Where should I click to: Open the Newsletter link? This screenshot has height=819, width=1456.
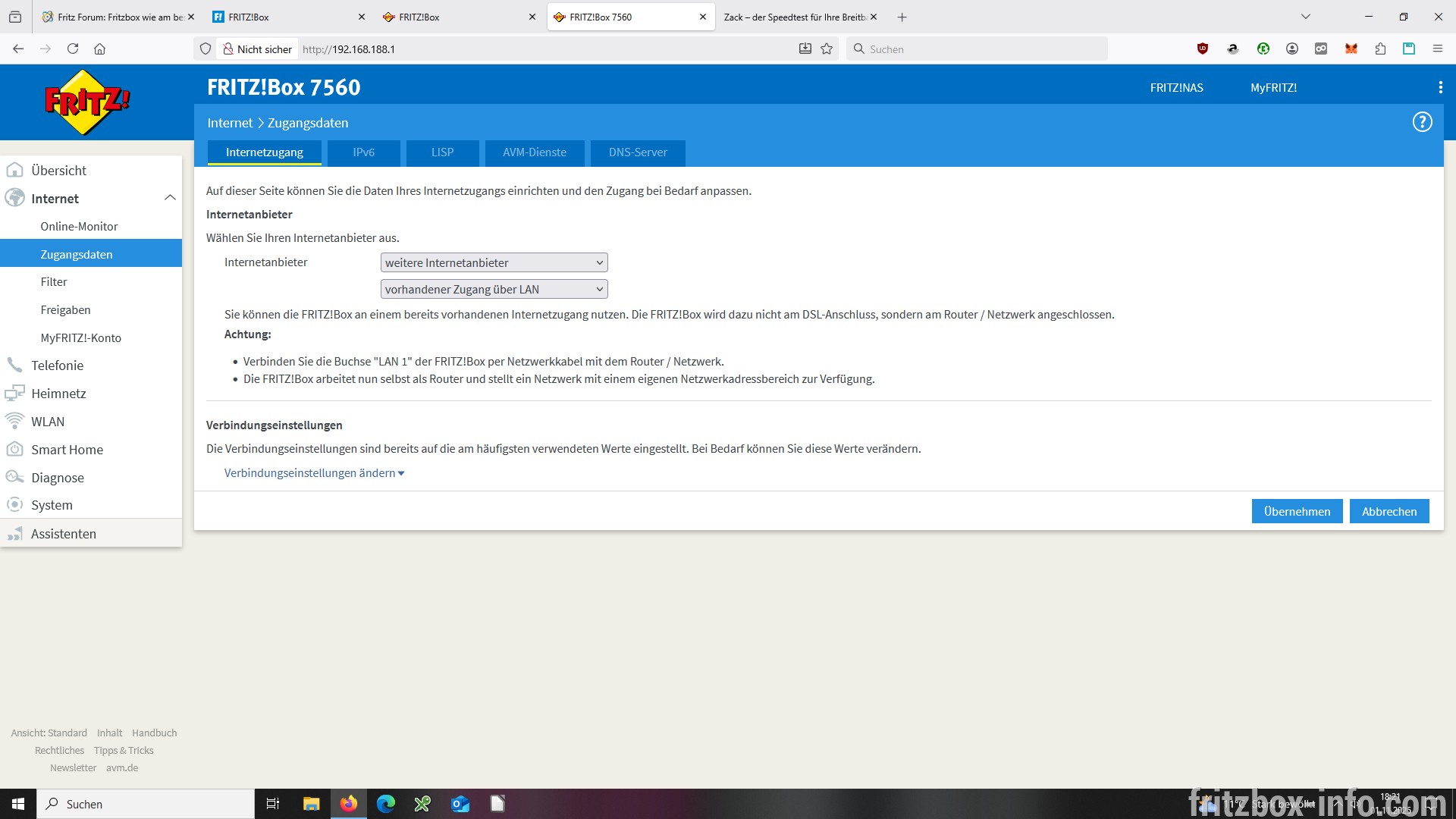point(73,768)
